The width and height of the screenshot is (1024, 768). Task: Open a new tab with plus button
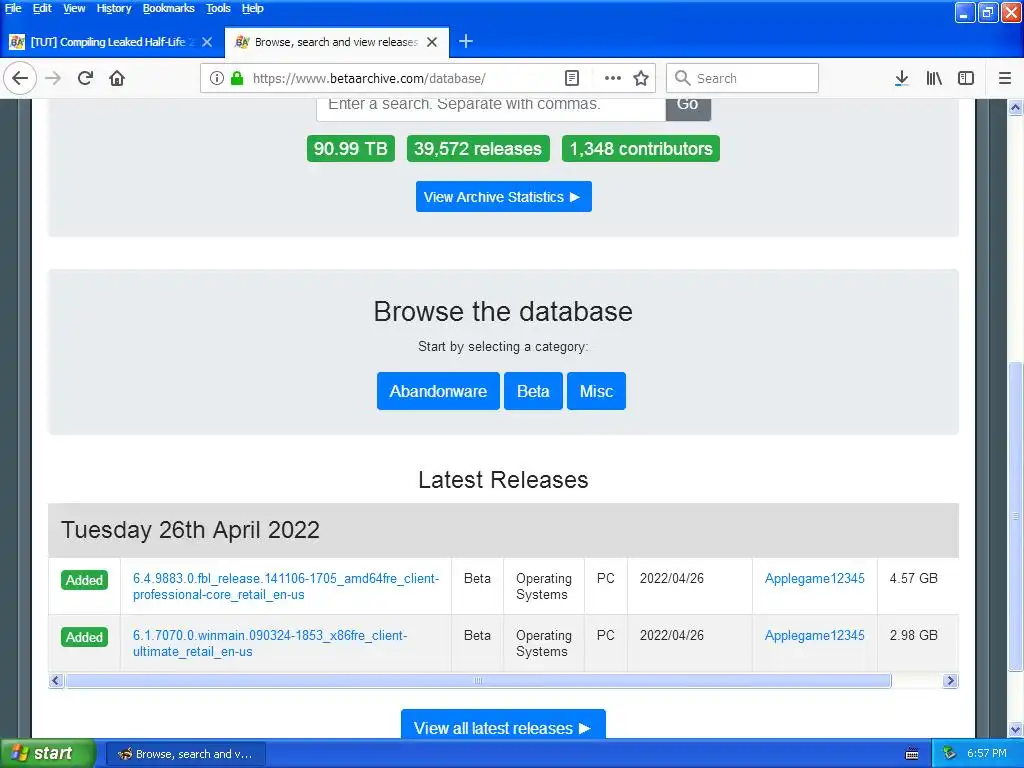[x=466, y=42]
